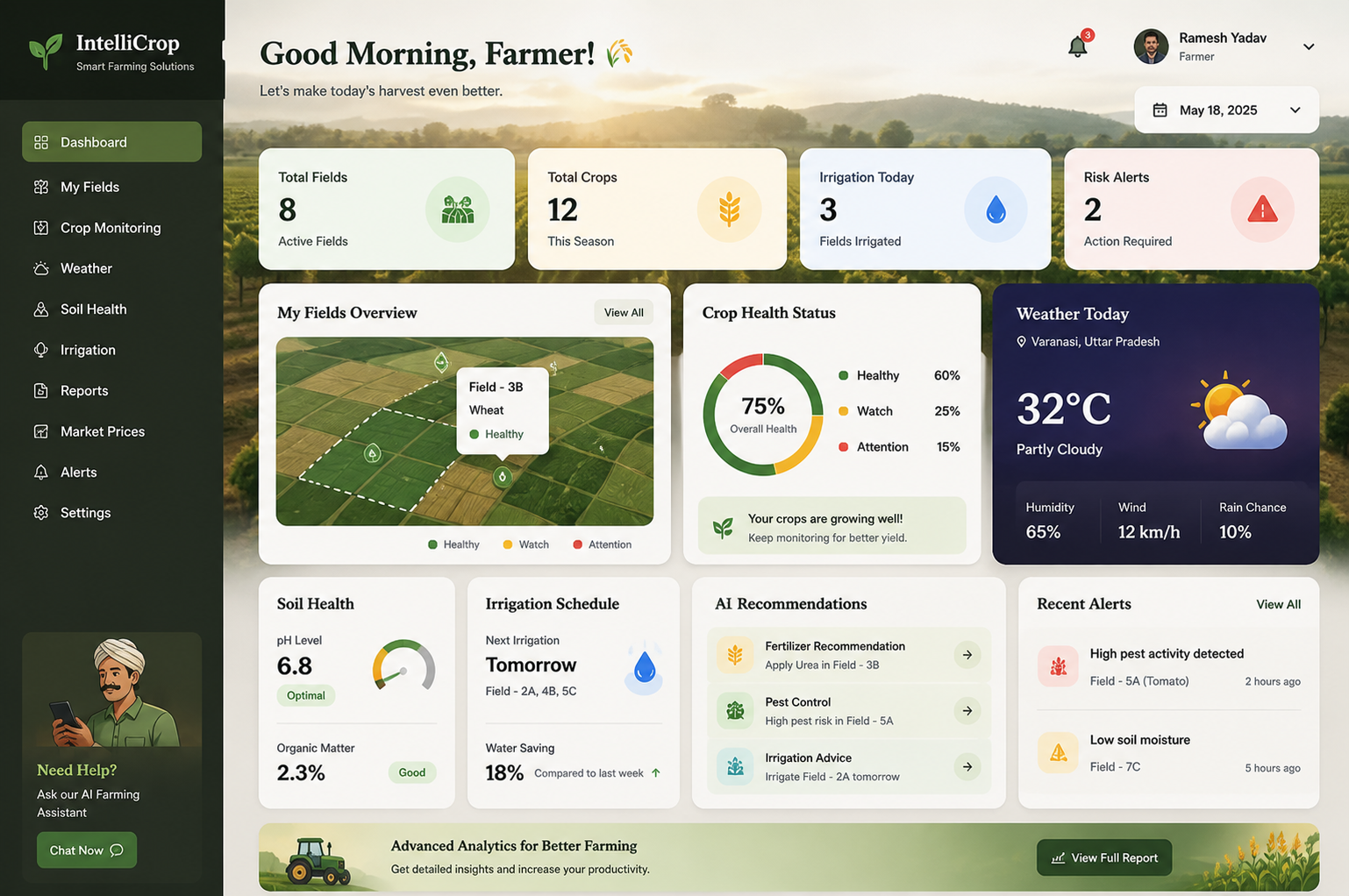Screen dimensions: 1349x896
Task: Click the Fertilizer Recommendation wheat icon
Action: (735, 655)
